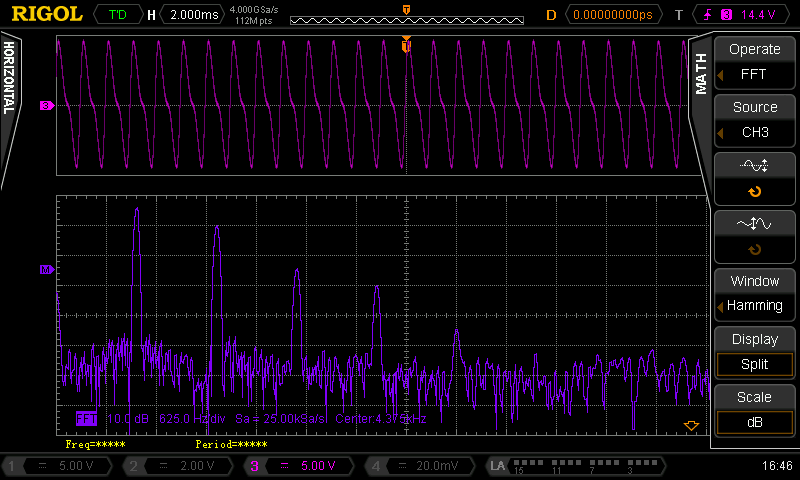The image size is (800, 480).
Task: Click the FFT label badge in graph
Action: 86,419
